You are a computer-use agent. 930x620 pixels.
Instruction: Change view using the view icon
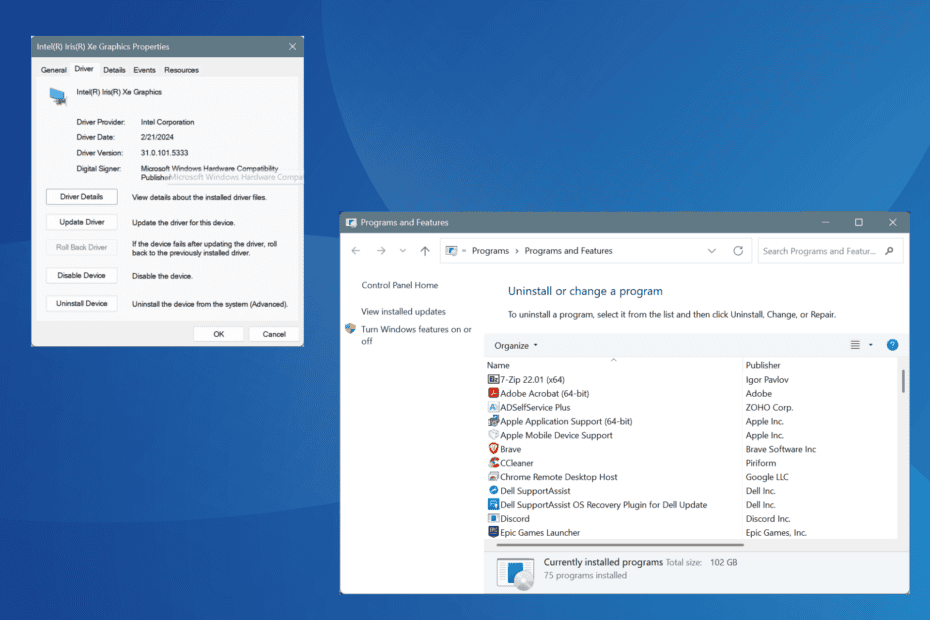[x=855, y=345]
